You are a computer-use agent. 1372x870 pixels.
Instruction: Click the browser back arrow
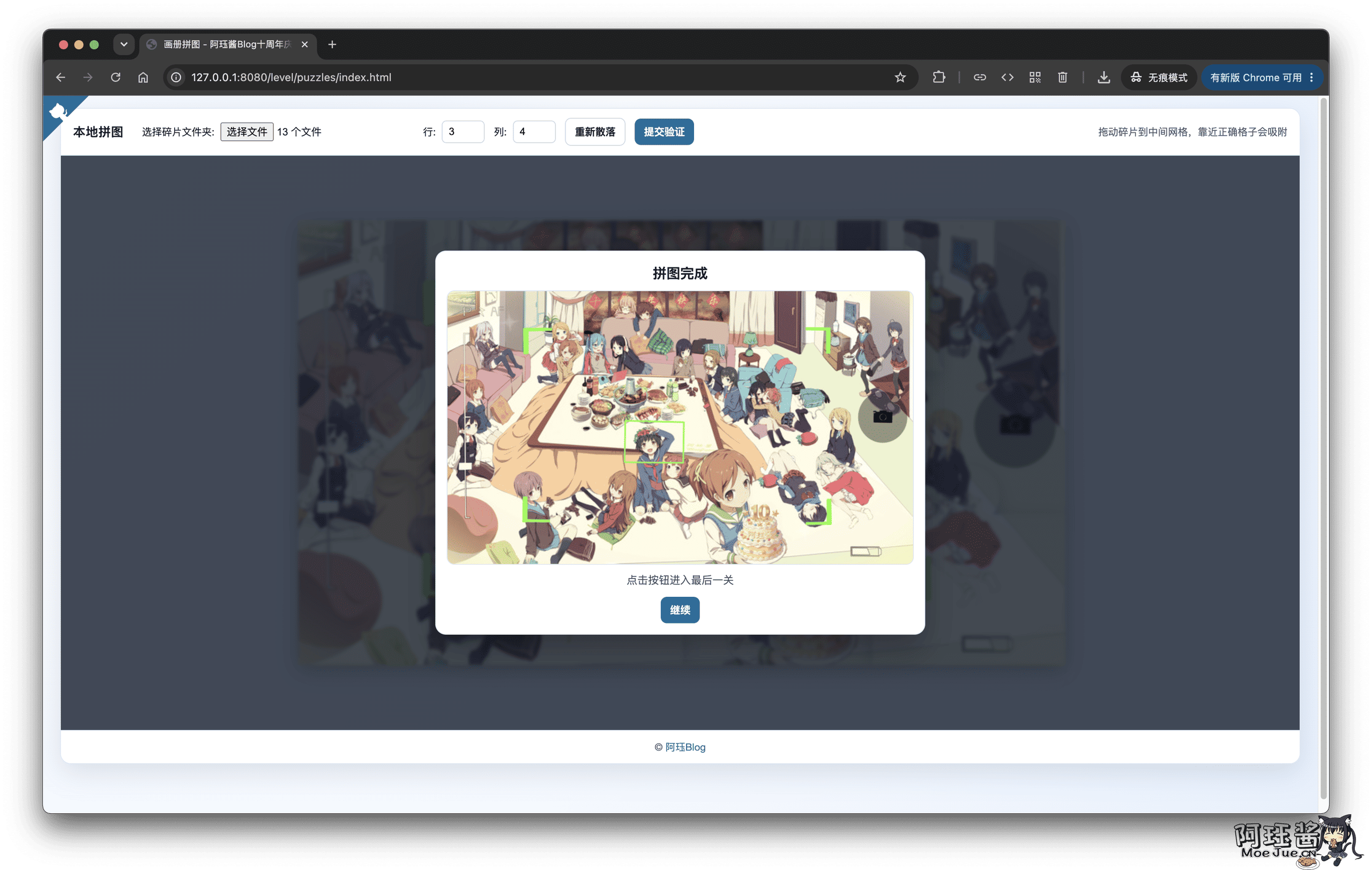click(x=61, y=78)
